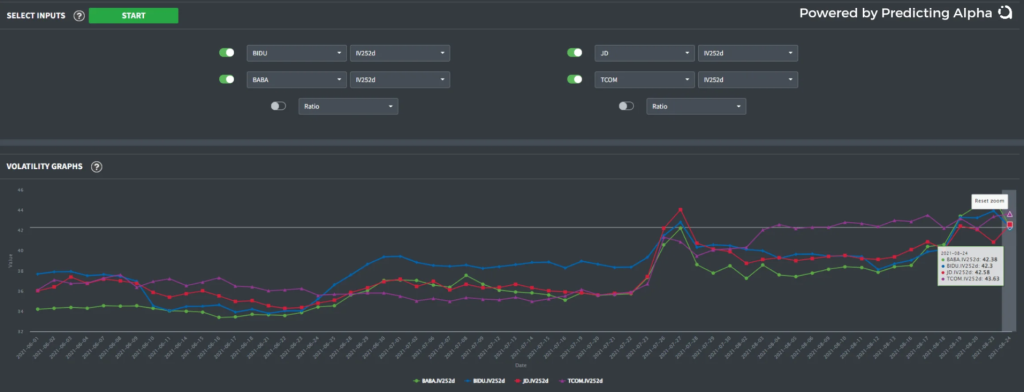Disable the BABA input switch

(x=227, y=79)
